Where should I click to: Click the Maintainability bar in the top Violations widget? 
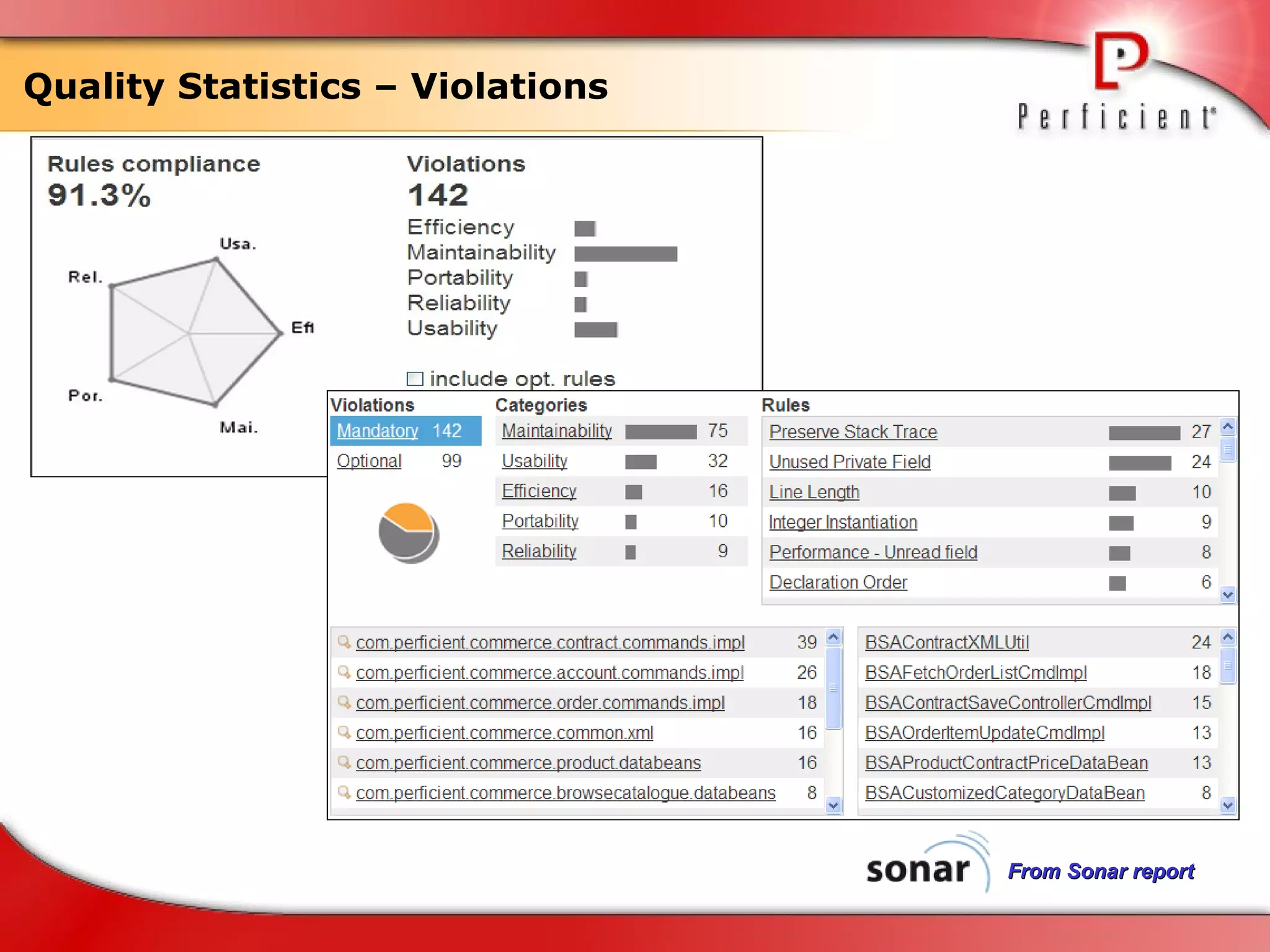626,254
